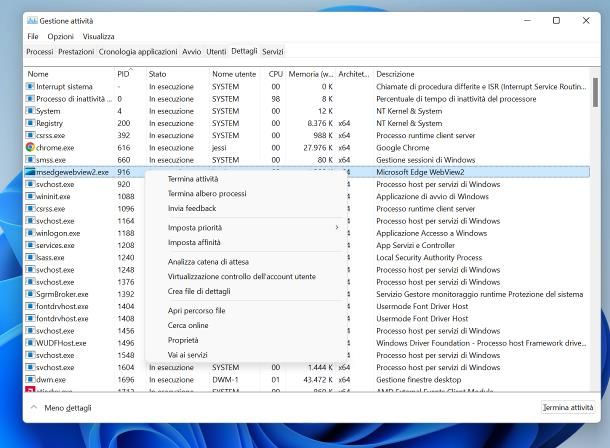Click the chrome.exe Chrome icon
This screenshot has height=448, width=610.
tap(30, 147)
